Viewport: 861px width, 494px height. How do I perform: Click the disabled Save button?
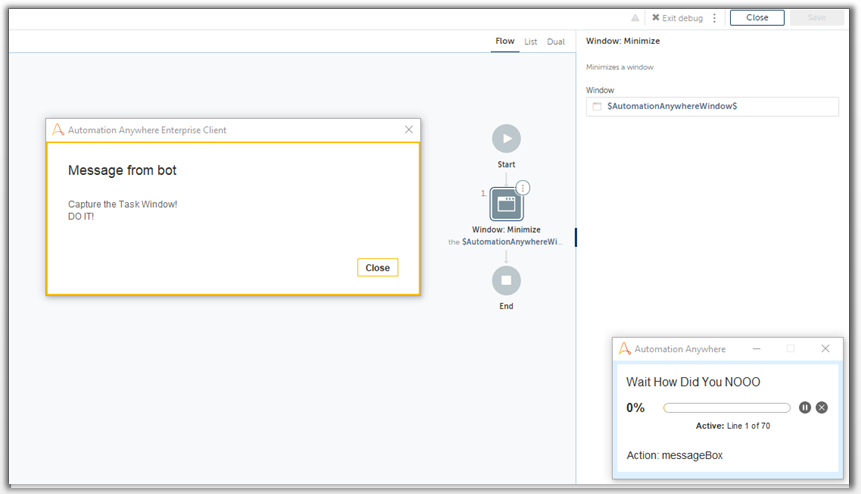coord(817,18)
